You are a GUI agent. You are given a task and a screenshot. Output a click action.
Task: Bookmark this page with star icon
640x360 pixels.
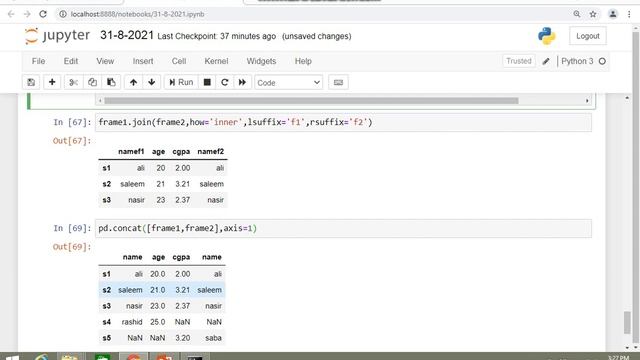point(593,14)
